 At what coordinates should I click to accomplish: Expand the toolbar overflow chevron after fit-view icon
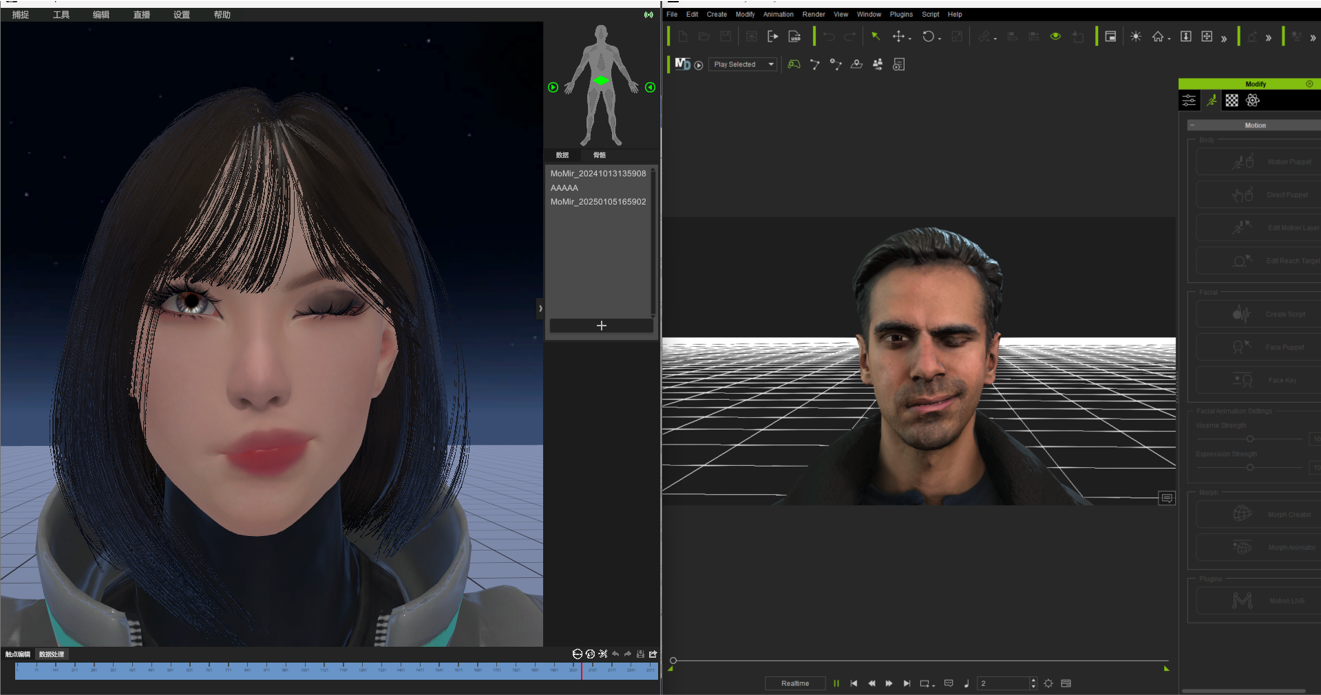[1224, 38]
